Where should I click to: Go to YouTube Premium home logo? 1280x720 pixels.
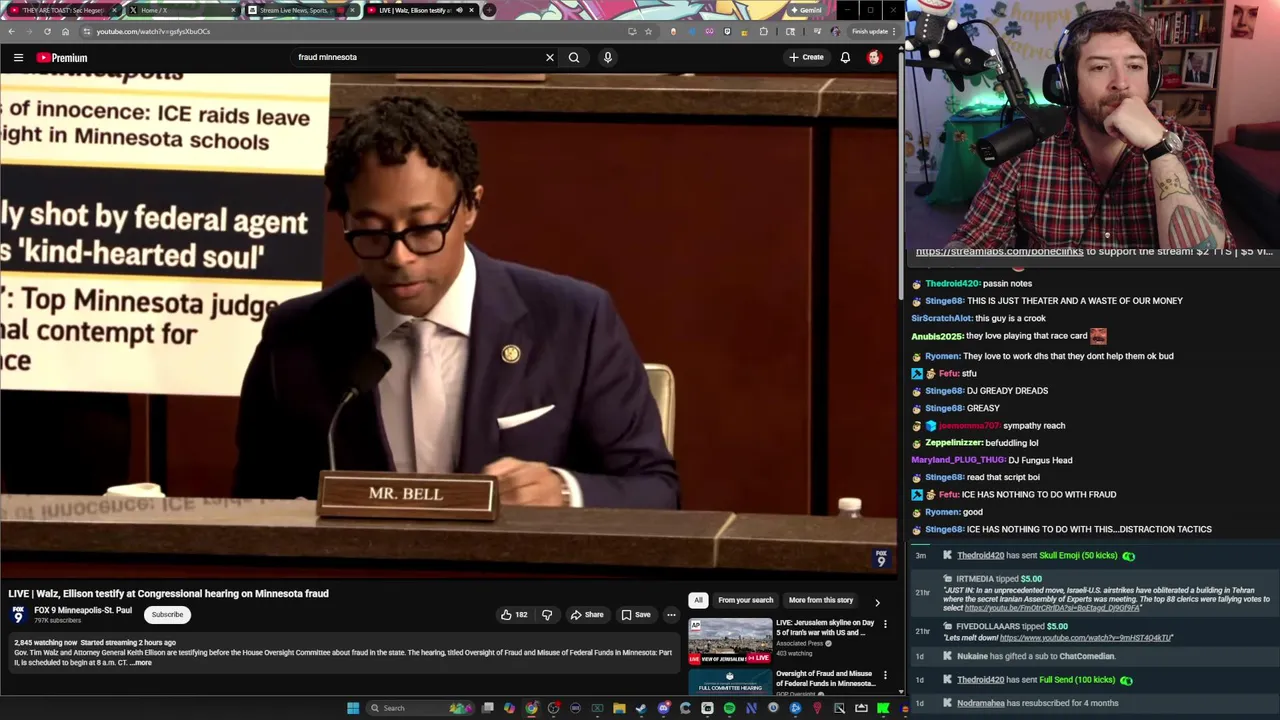click(62, 57)
